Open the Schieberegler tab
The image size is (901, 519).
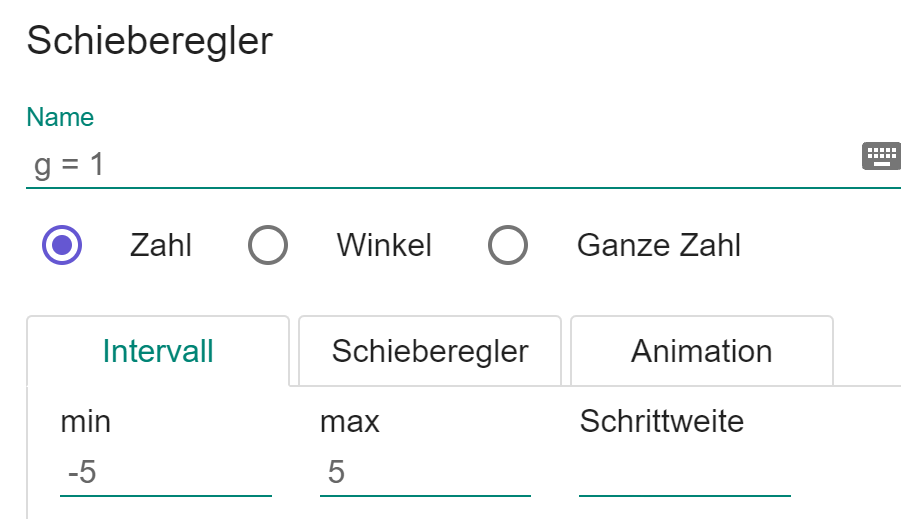(x=430, y=351)
